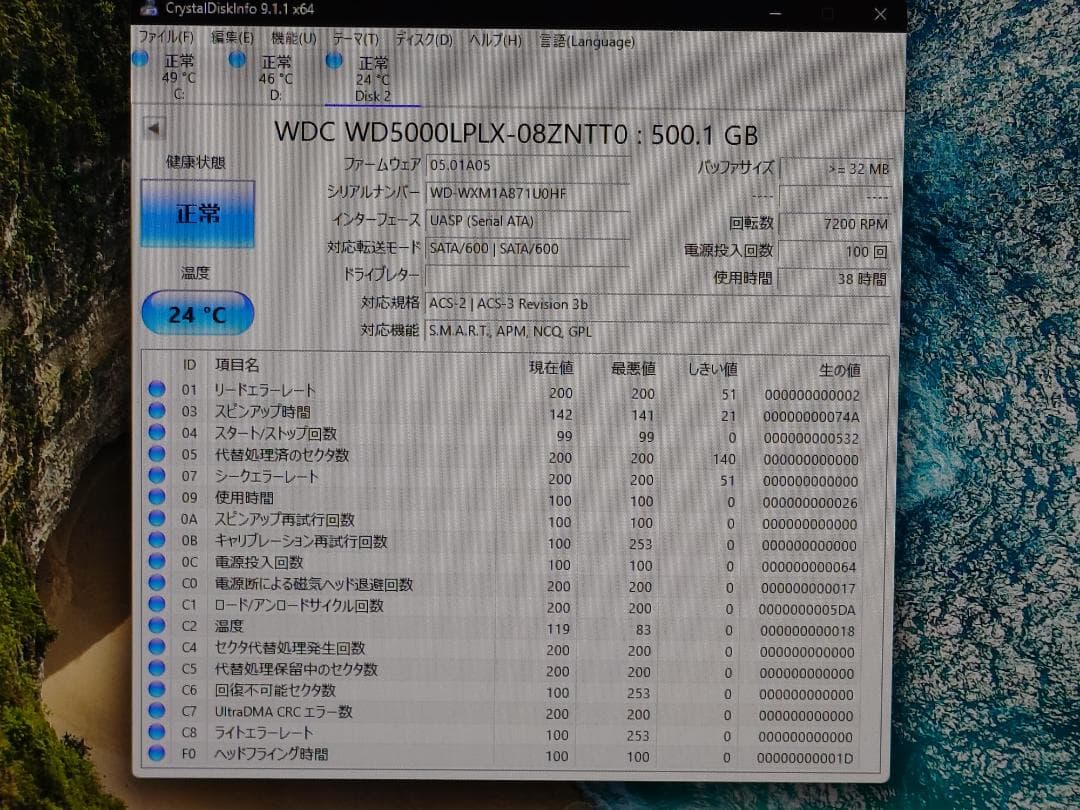Image resolution: width=1080 pixels, height=810 pixels.
Task: Click status circle for ID 0C 電源投入回数
Action: (x=157, y=561)
